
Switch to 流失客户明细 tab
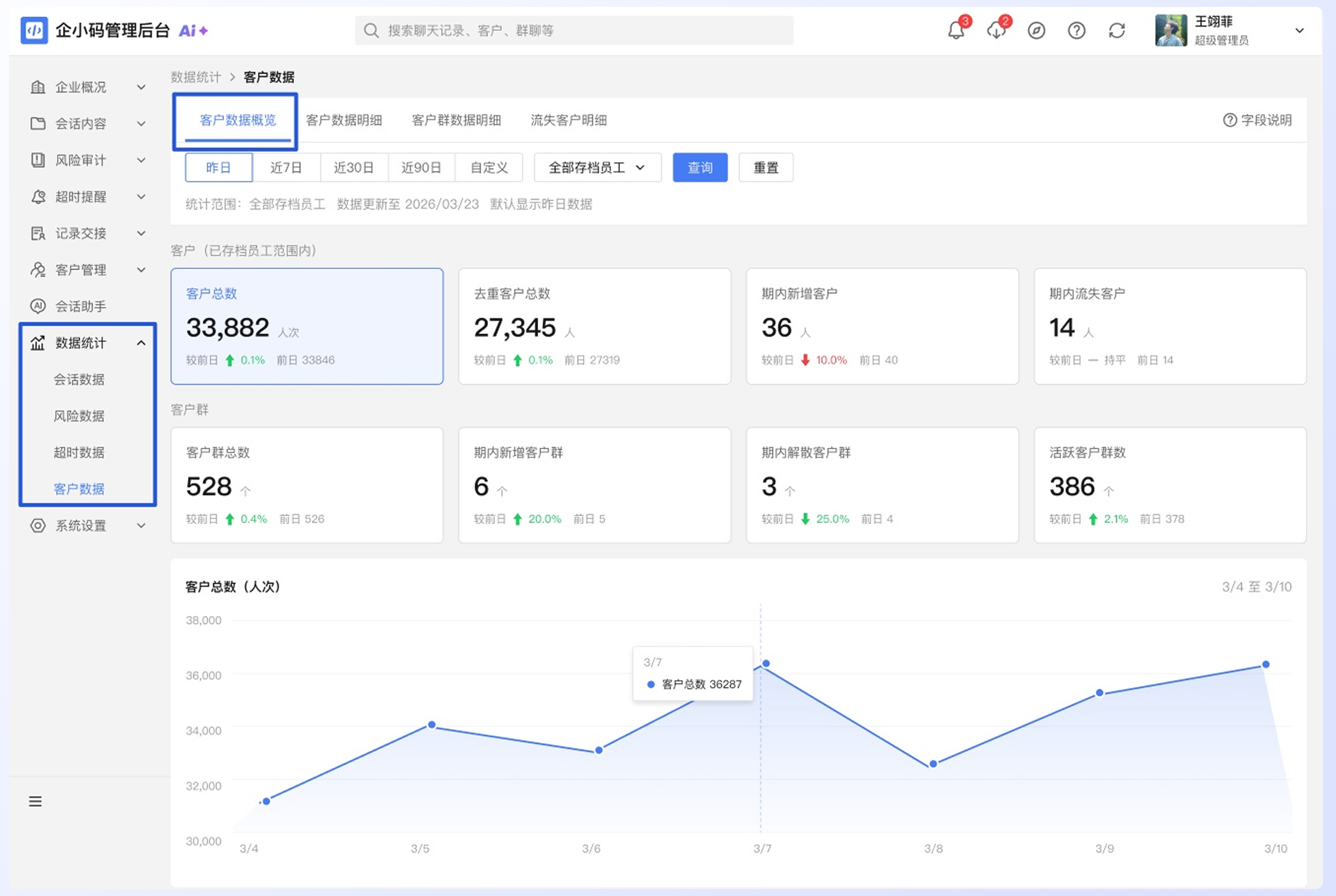pos(568,120)
